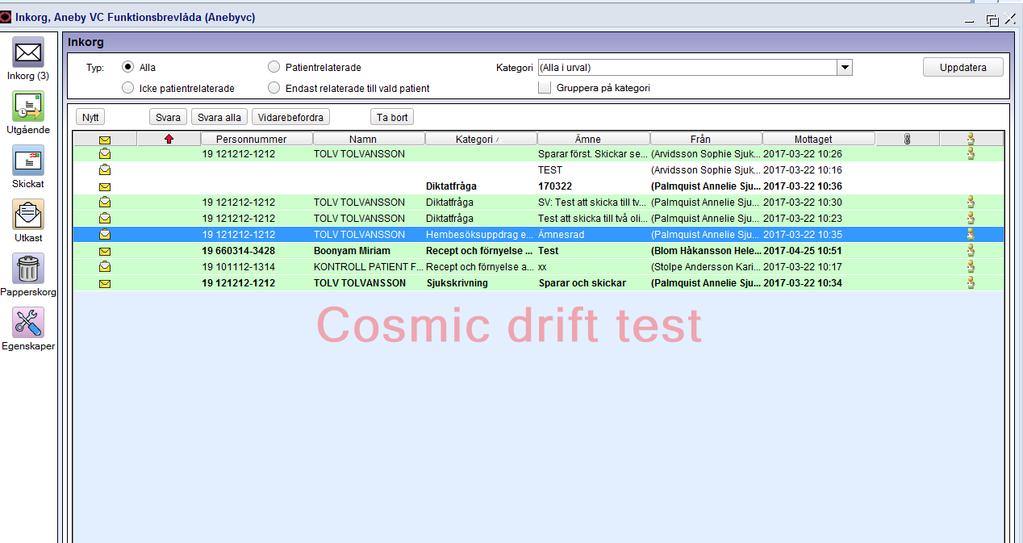Open the Skickat sent folder icon

coord(28,161)
